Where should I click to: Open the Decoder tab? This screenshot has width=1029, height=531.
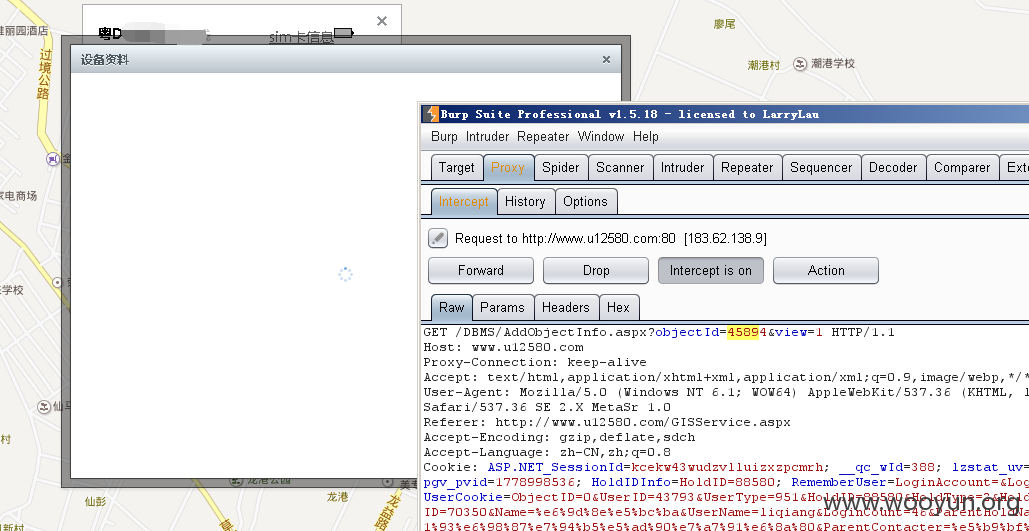point(893,167)
